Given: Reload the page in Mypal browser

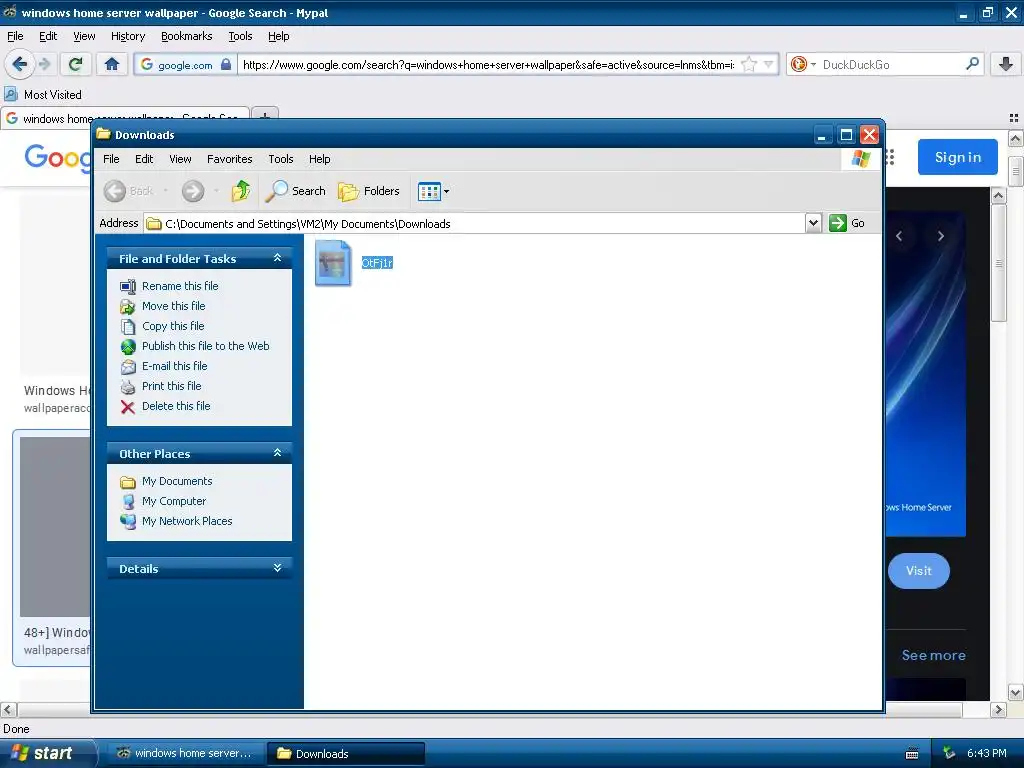Looking at the screenshot, I should coord(75,64).
